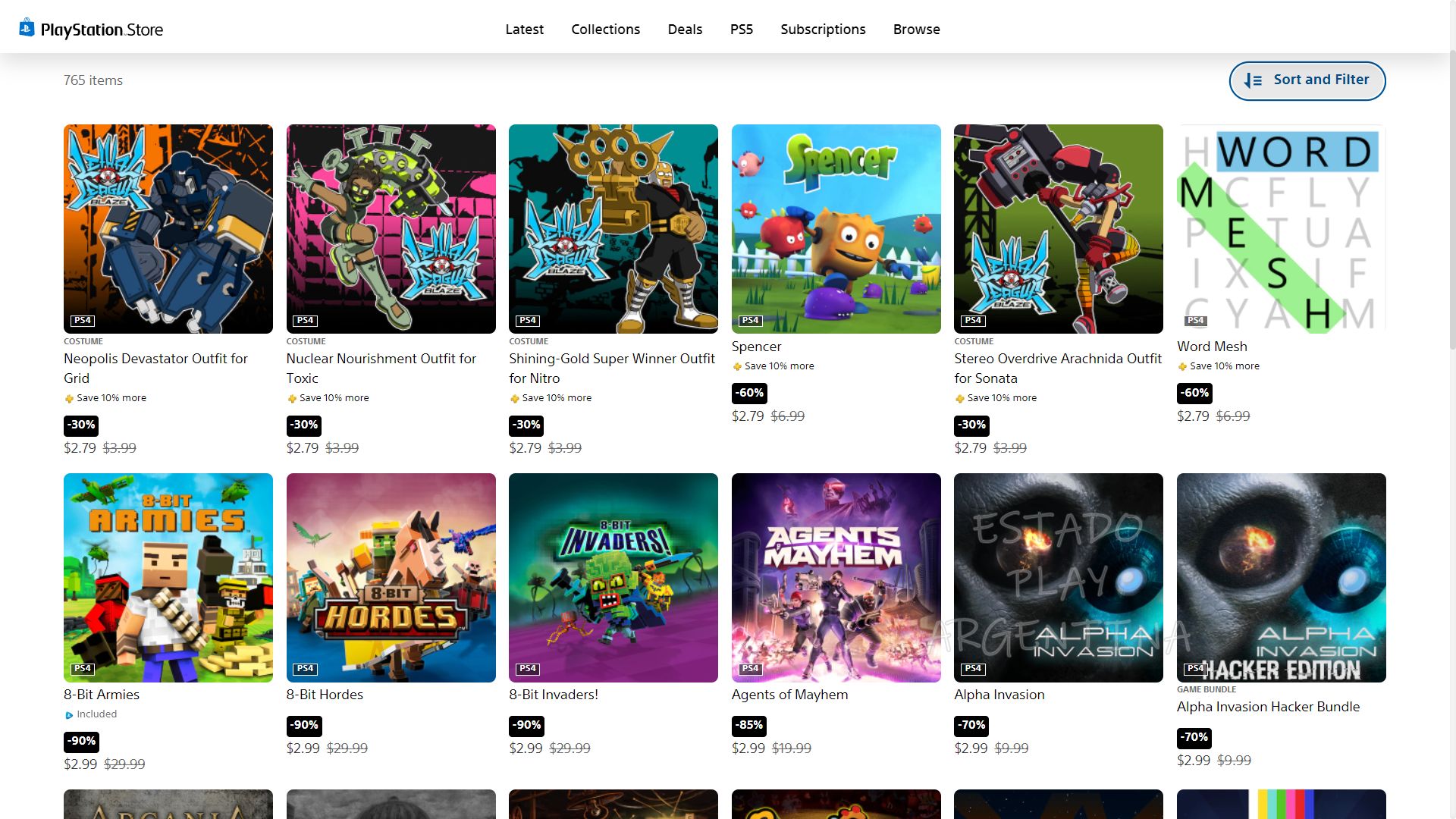
Task: Expand the Browse menu
Action: [916, 30]
